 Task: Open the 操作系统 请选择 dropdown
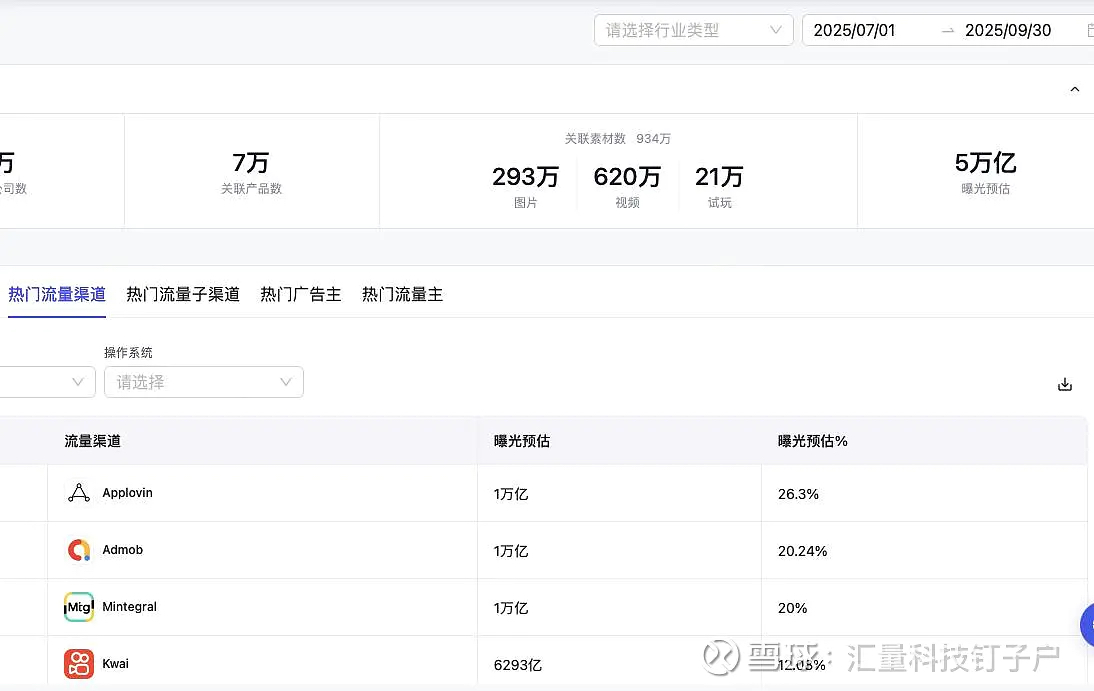[x=204, y=382]
